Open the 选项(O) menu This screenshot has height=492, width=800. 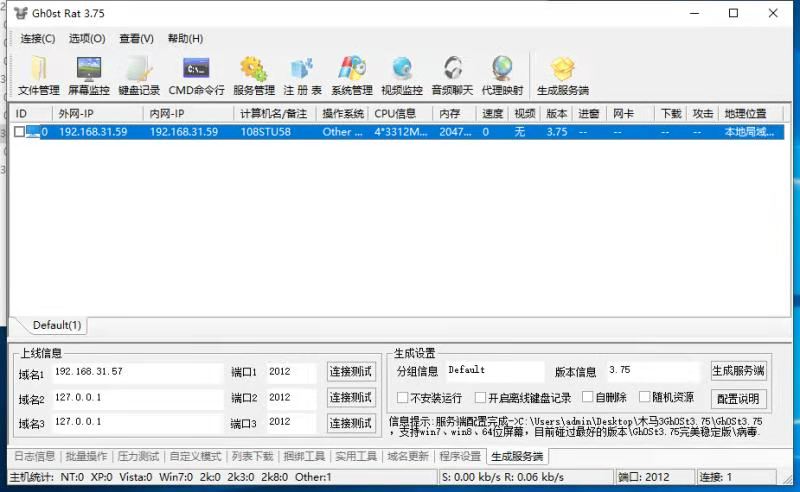[x=87, y=39]
